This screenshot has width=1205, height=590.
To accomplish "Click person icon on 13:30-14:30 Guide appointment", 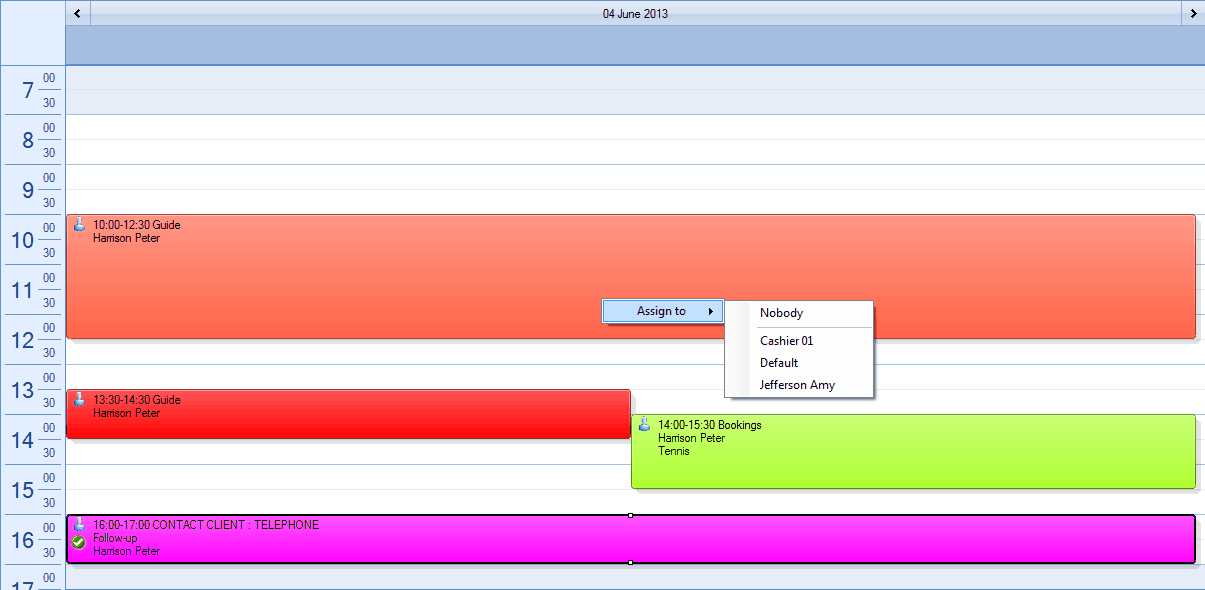I will 79,400.
